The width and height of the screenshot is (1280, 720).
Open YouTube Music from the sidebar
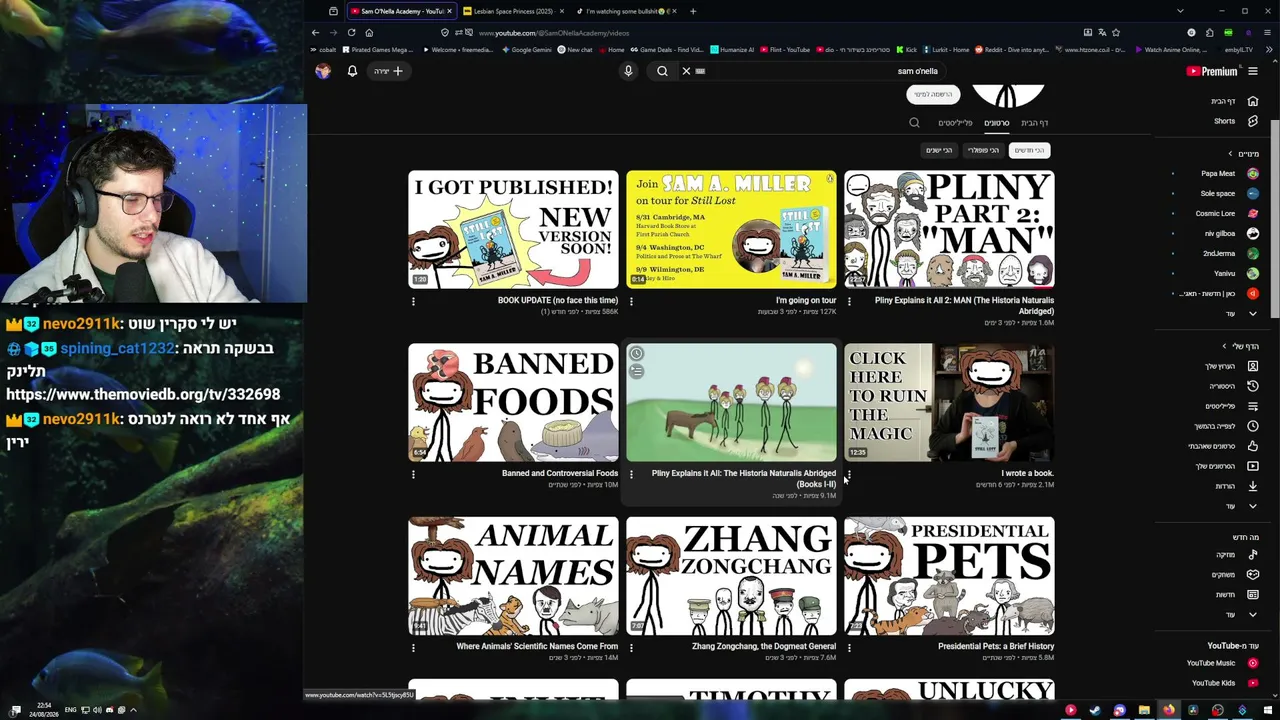point(1222,663)
